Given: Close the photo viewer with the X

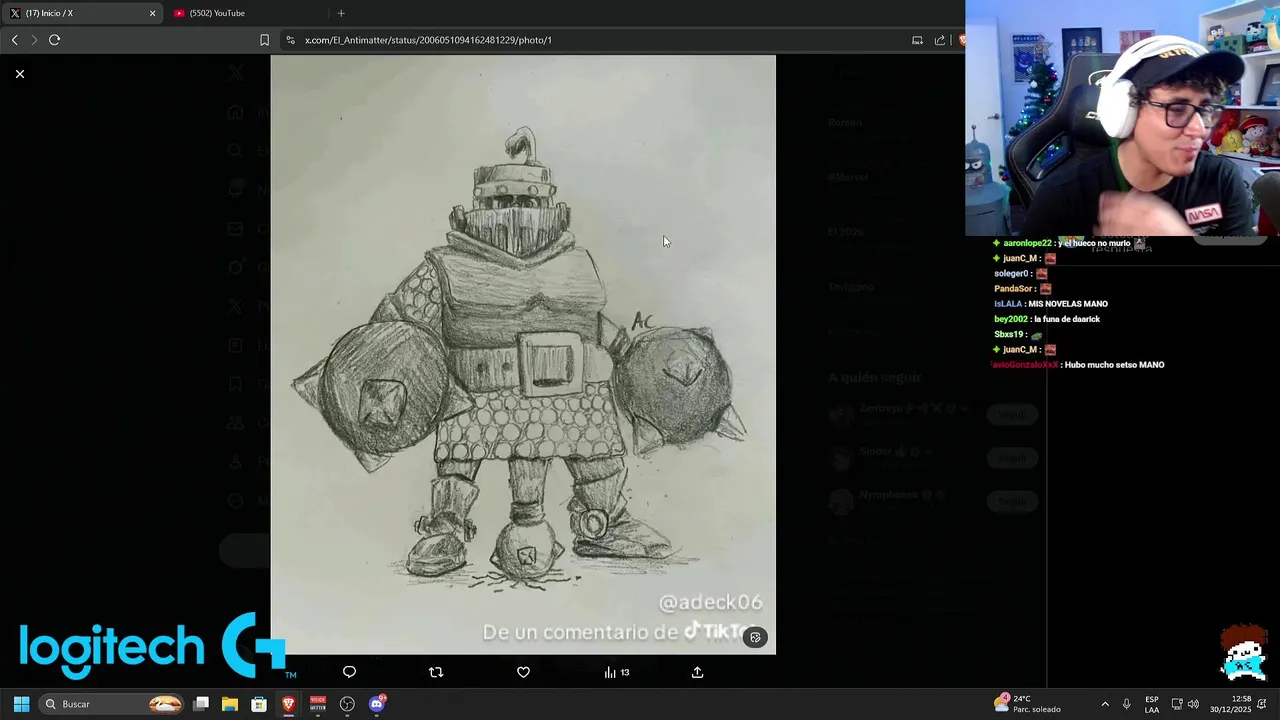Looking at the screenshot, I should (x=19, y=74).
